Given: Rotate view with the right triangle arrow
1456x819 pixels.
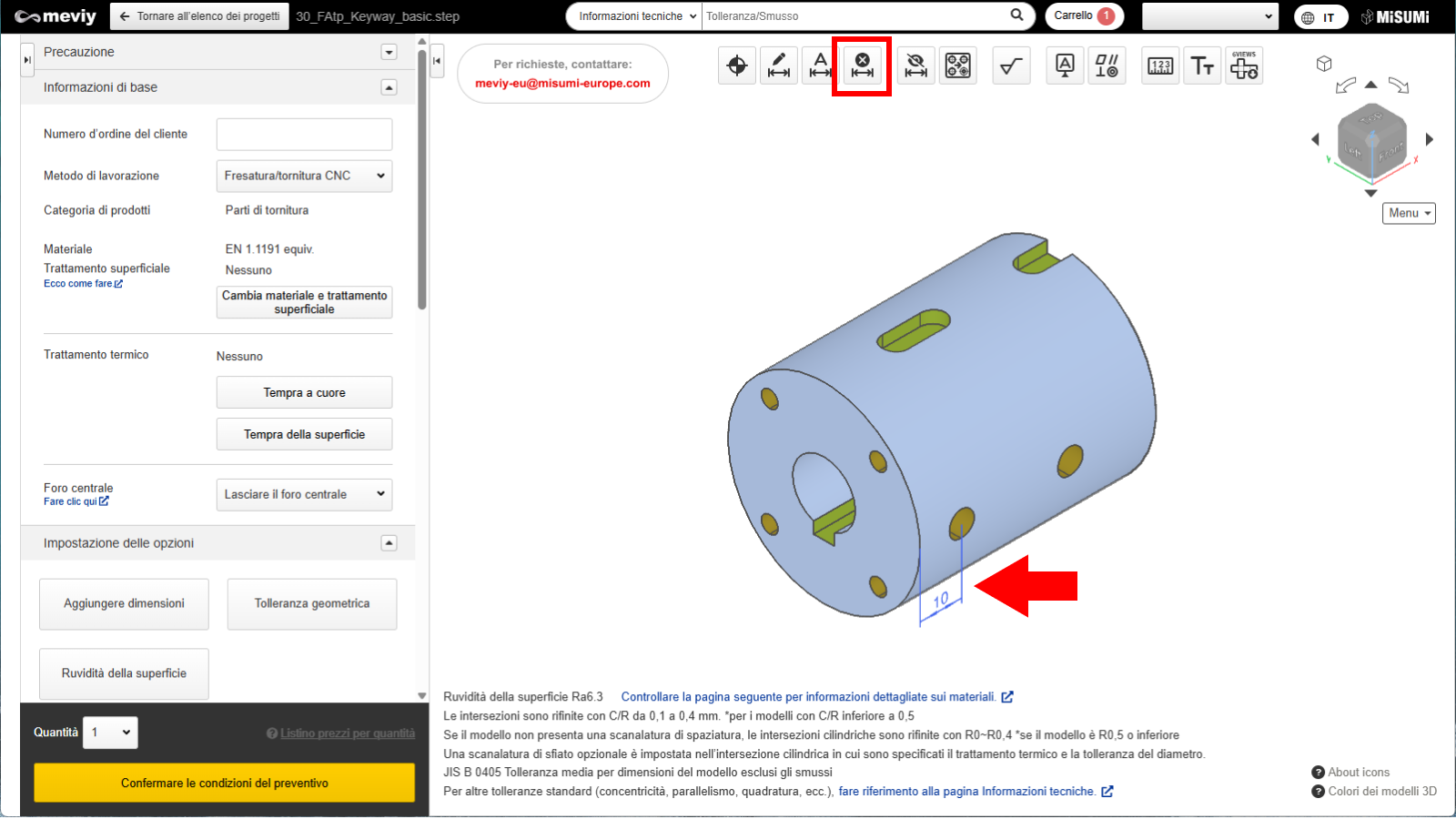Looking at the screenshot, I should [1430, 139].
